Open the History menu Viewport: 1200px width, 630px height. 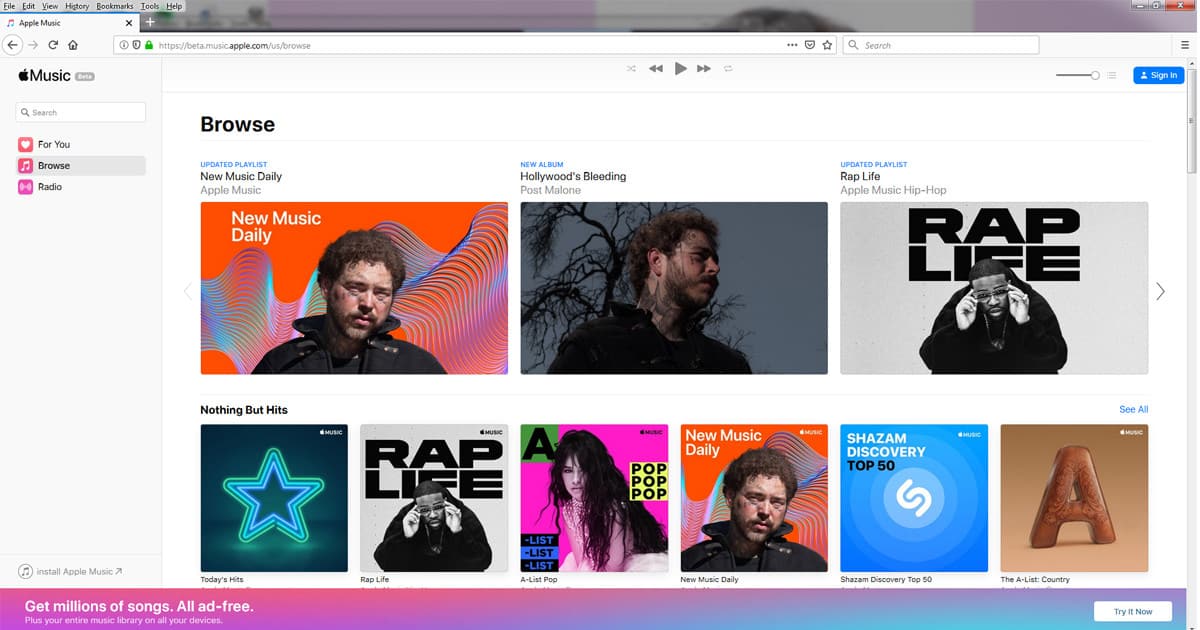[77, 6]
